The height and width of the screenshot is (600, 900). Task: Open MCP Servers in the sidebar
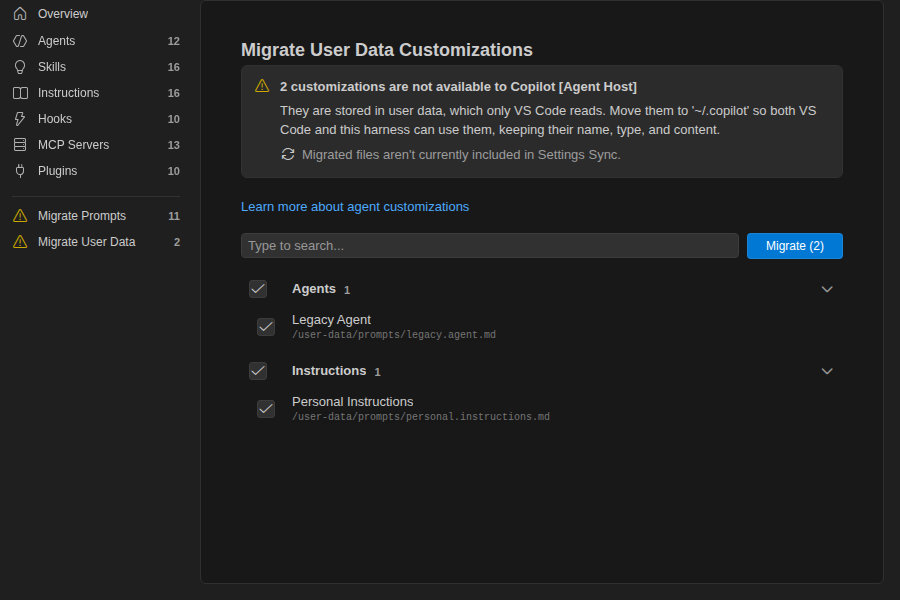click(x=96, y=145)
